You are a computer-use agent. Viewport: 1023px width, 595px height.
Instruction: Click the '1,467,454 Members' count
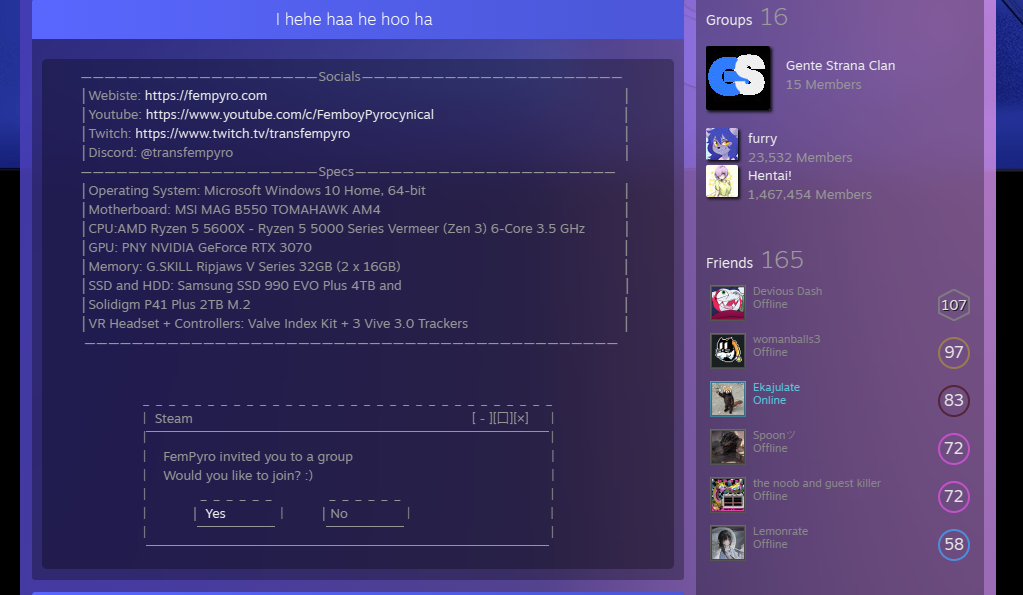tap(810, 194)
